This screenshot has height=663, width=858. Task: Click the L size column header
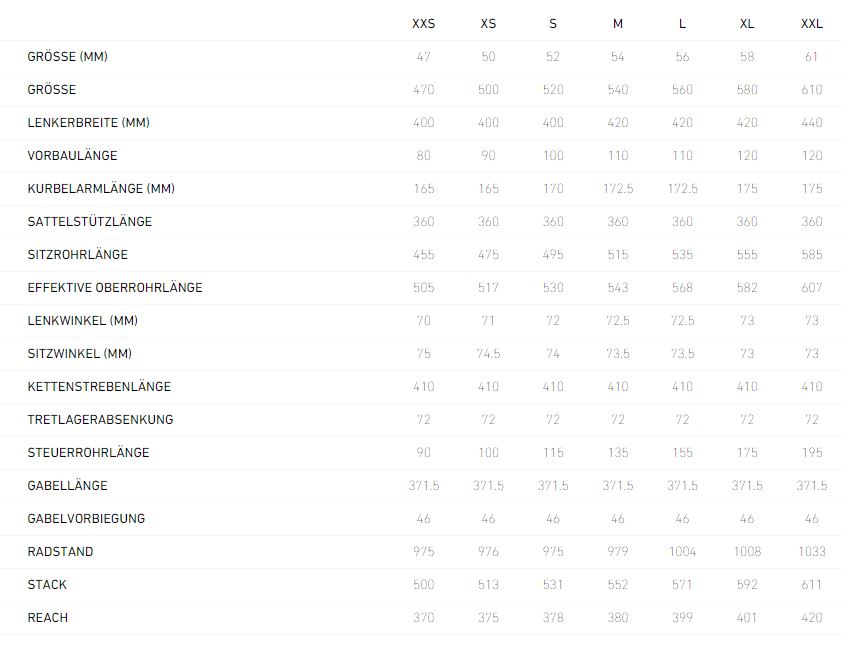point(682,24)
